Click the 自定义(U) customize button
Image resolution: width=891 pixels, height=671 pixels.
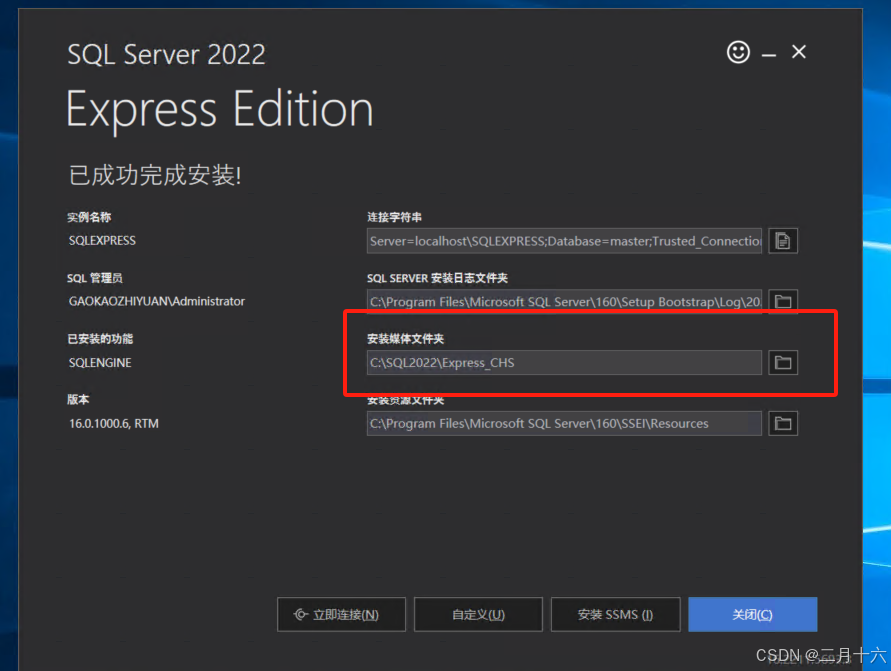pos(478,614)
